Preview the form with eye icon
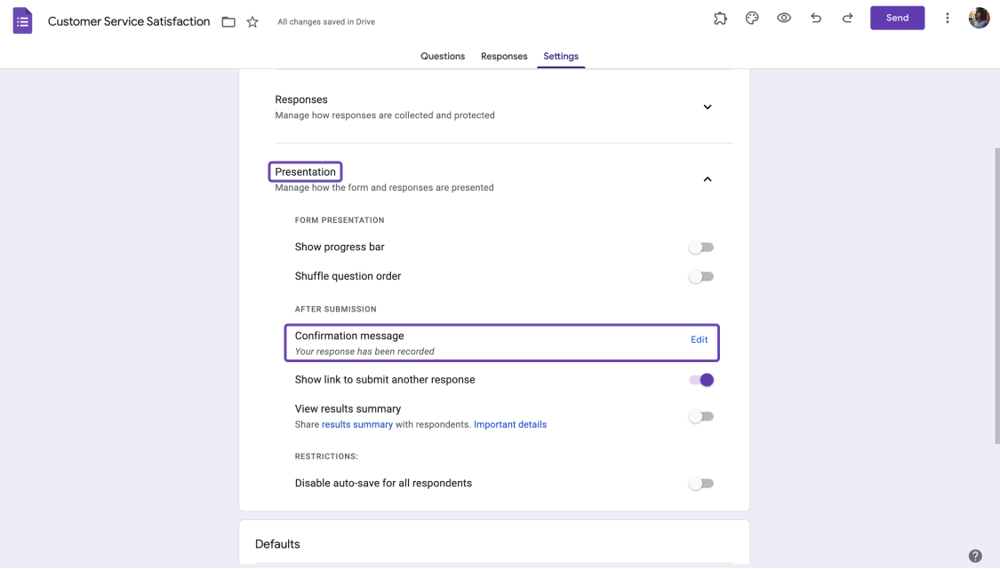Viewport: 1000px width, 569px height. click(x=784, y=18)
